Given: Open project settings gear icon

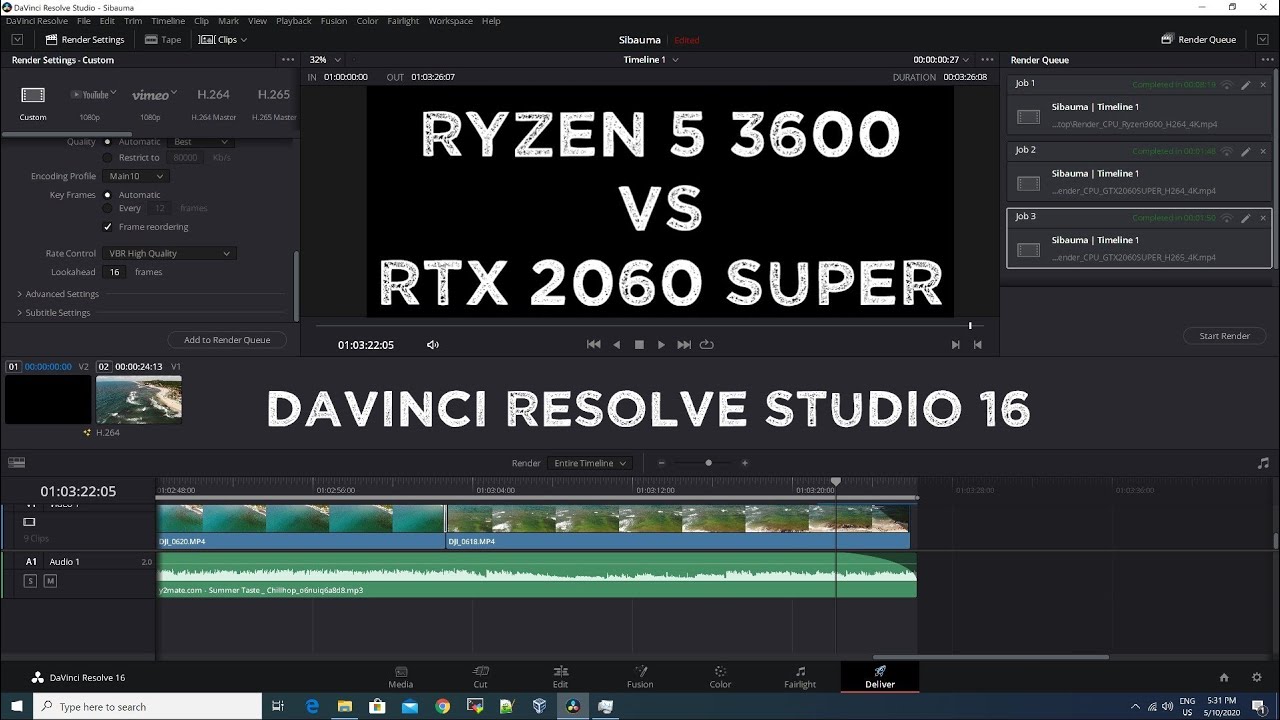Looking at the screenshot, I should 1257,677.
